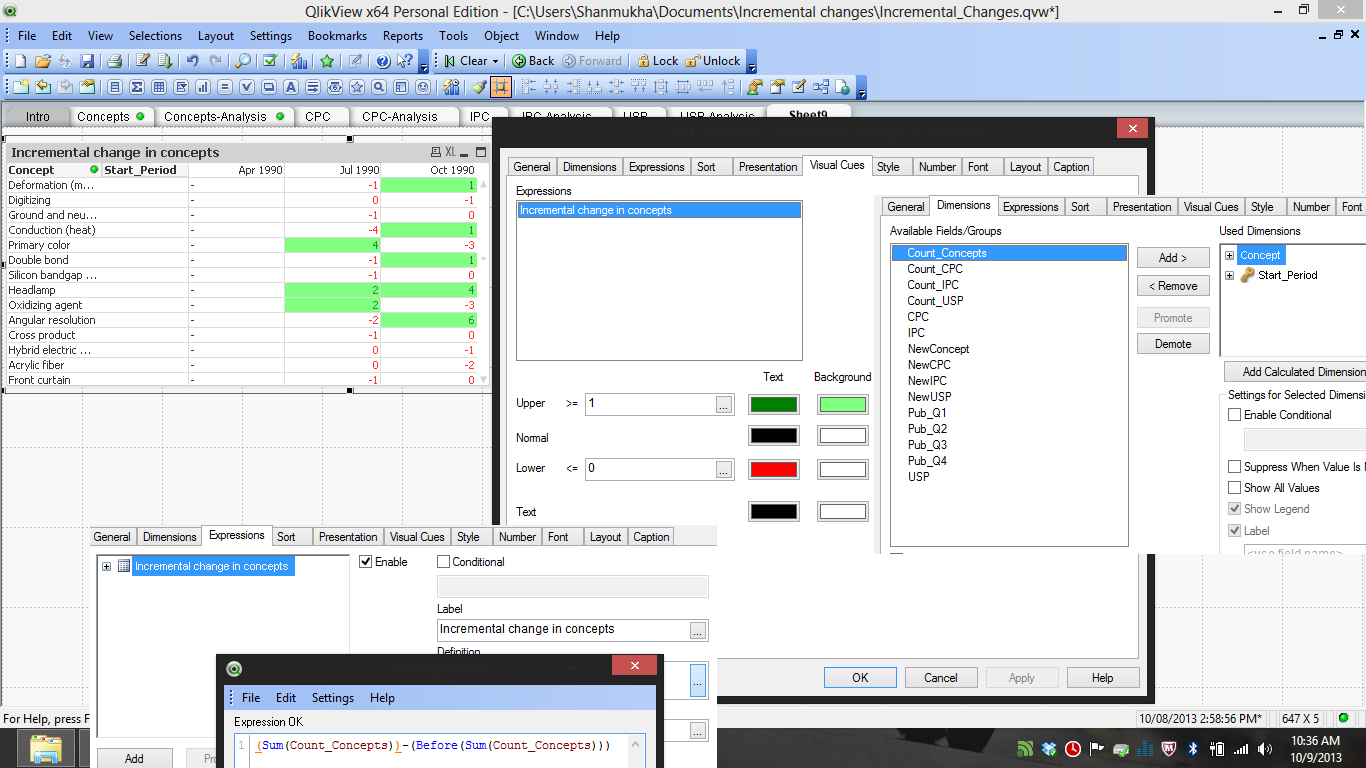Open the Lower value ellipsis expression editor
Viewport: 1366px width, 768px height.
pos(725,469)
